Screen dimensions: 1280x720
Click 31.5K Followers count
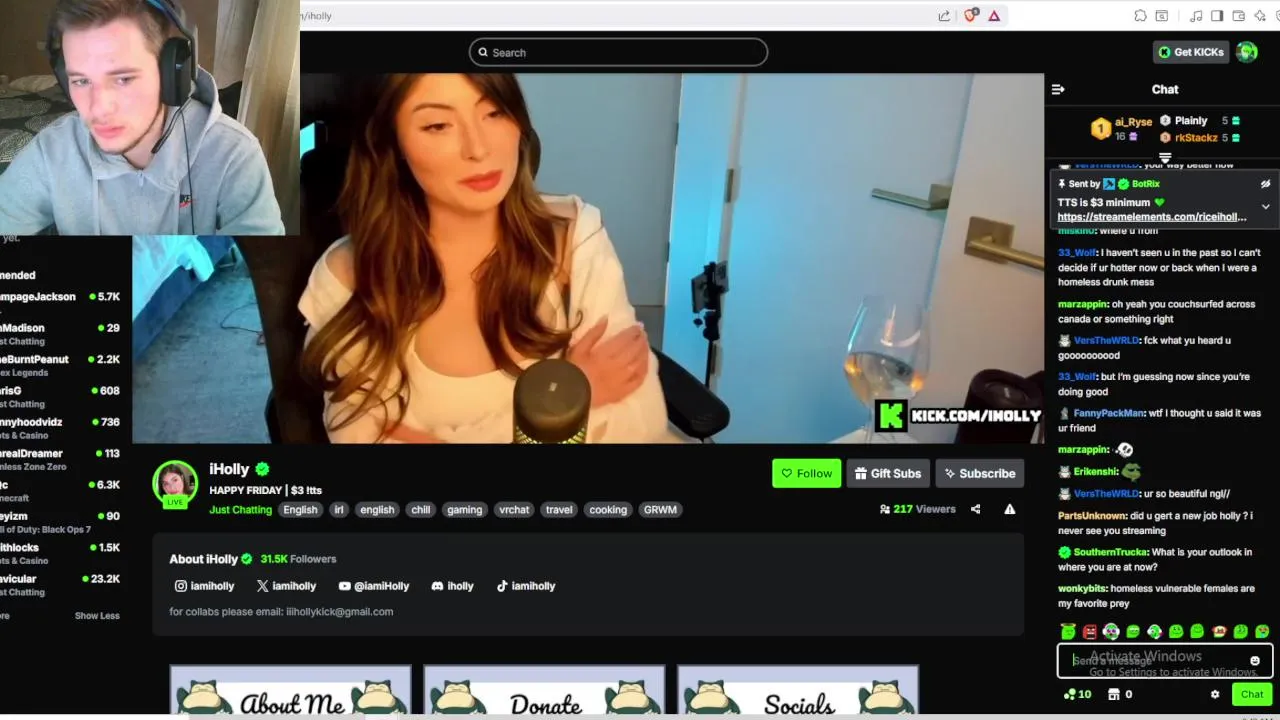point(298,559)
